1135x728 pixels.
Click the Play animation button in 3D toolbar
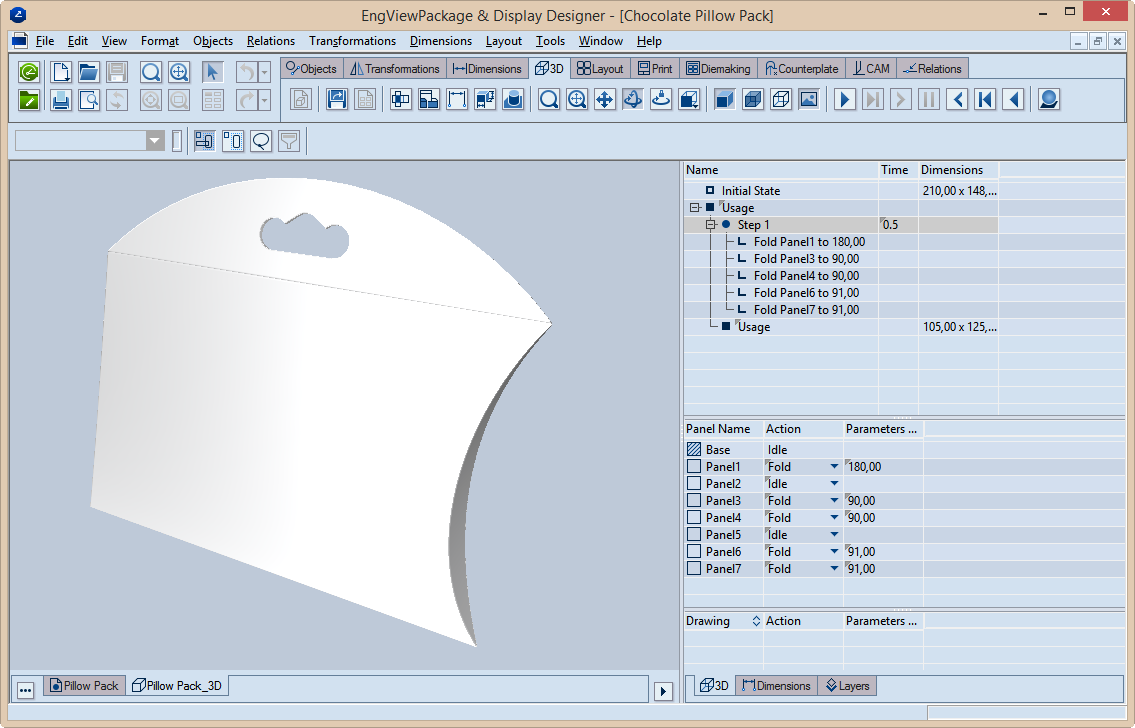pos(845,99)
